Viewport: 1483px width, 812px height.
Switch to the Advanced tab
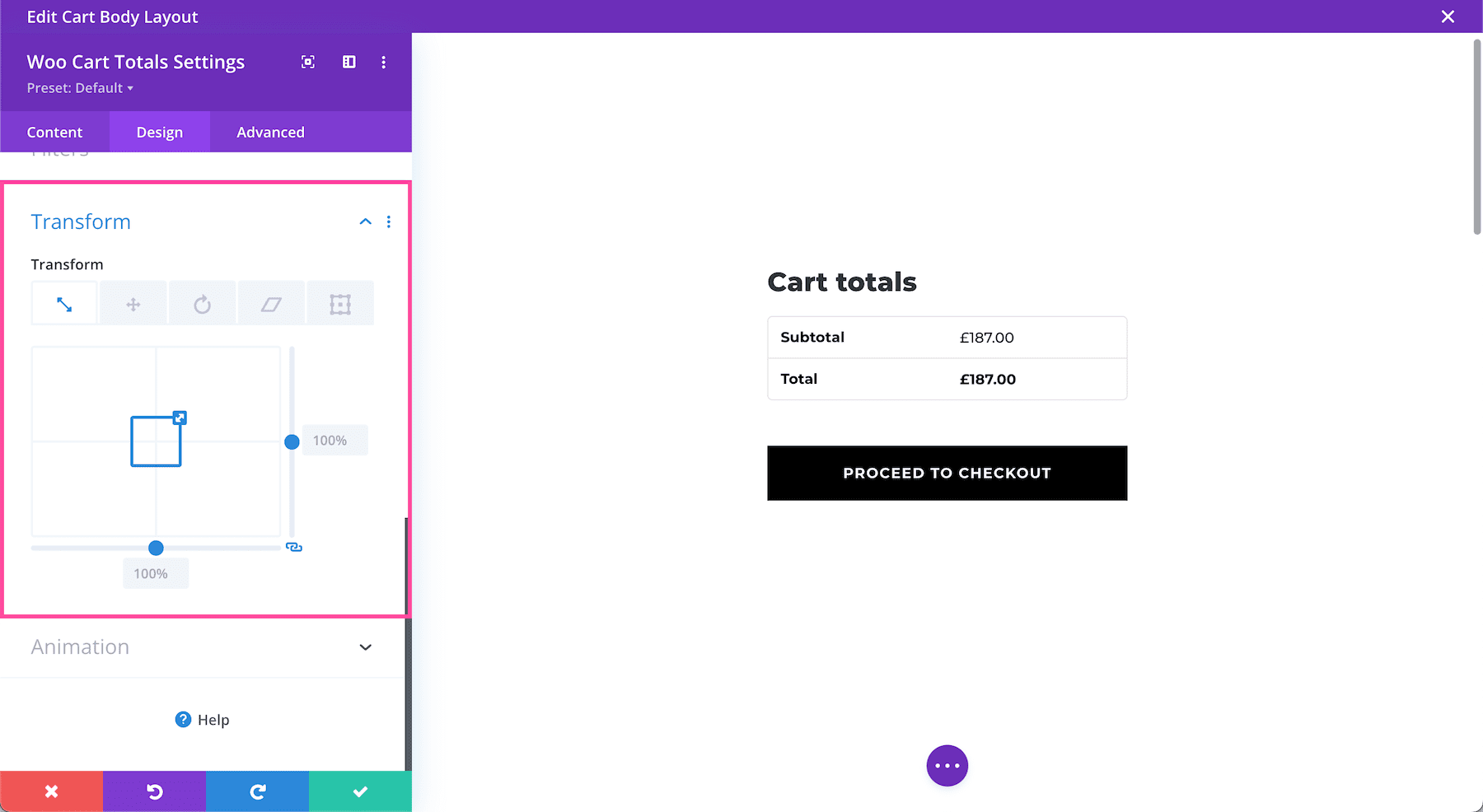pyautogui.click(x=270, y=132)
